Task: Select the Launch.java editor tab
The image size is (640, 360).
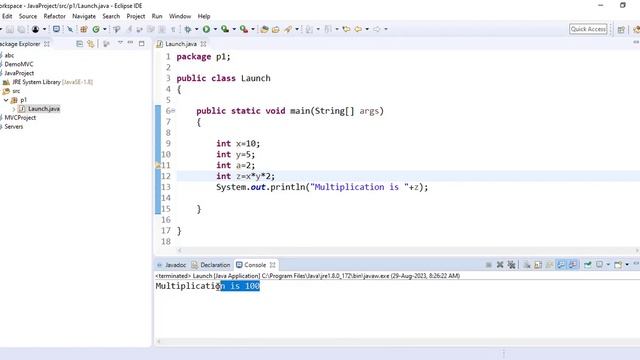Action: (x=181, y=44)
